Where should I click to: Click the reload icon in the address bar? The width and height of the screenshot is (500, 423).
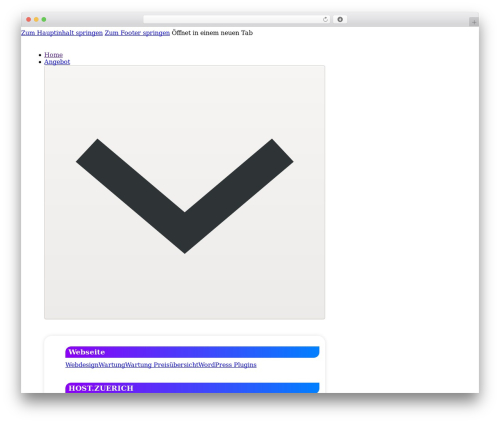325,20
